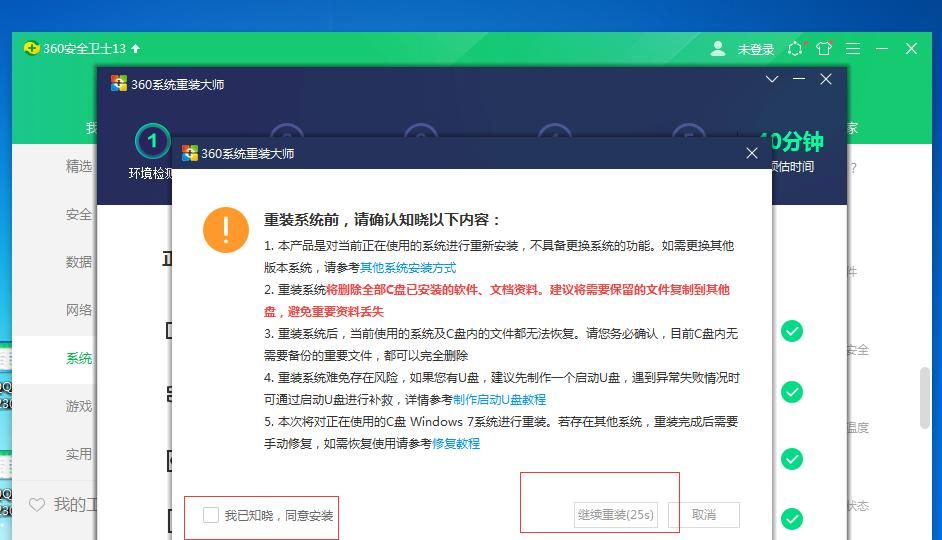The image size is (942, 540).
Task: Click the 继续重装(25s) button
Action: tap(615, 515)
